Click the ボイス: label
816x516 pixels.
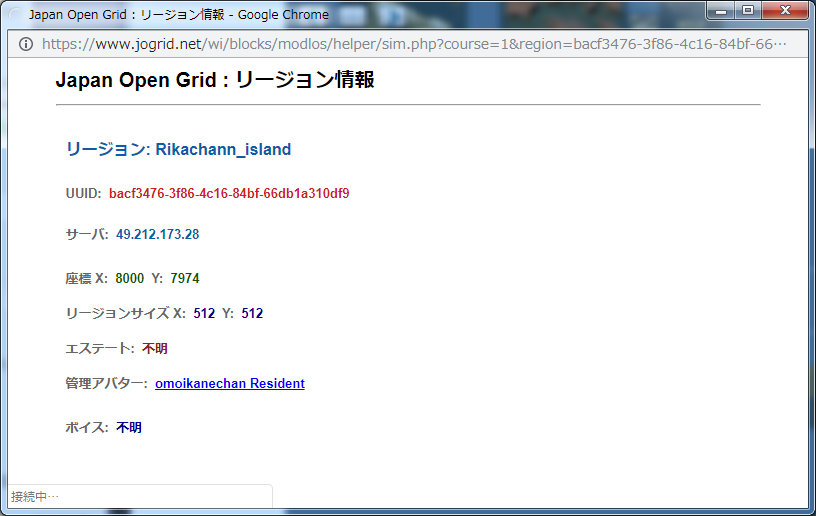86,428
